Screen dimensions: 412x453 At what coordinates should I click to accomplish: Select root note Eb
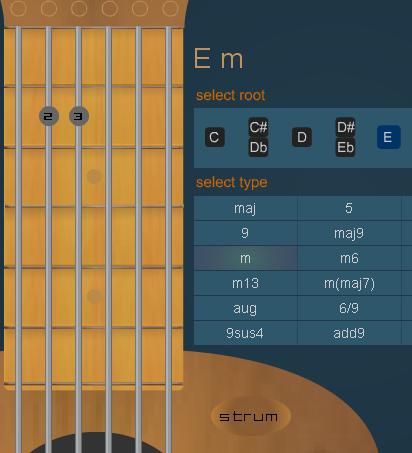pos(345,147)
